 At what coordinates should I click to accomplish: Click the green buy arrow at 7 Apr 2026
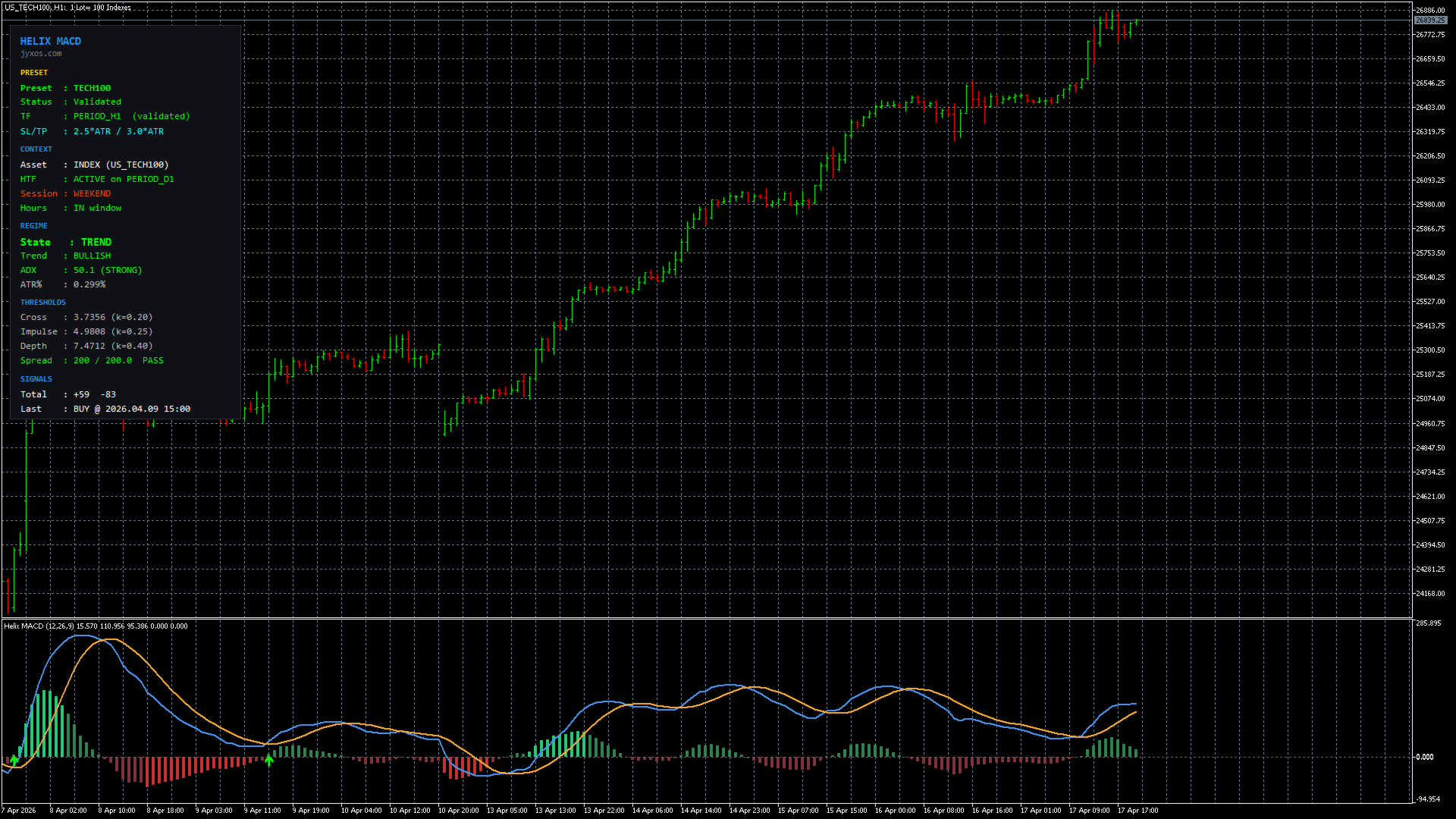(14, 759)
